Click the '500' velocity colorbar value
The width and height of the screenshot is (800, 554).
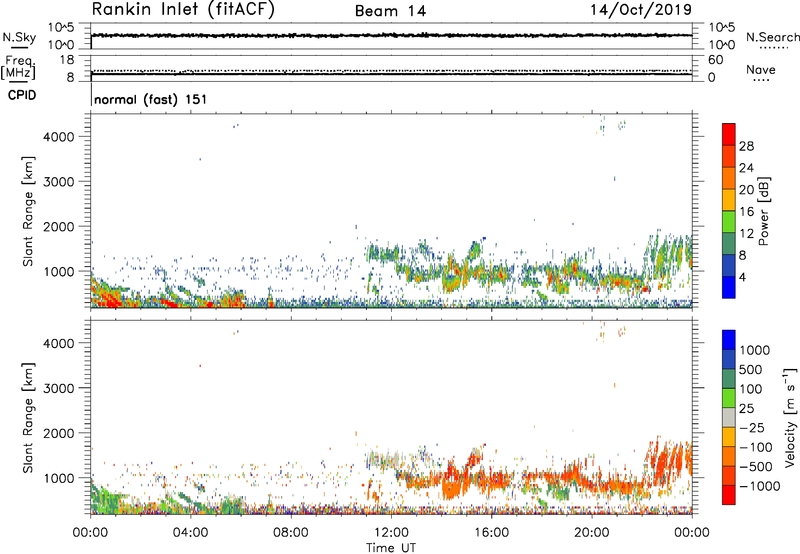point(751,370)
